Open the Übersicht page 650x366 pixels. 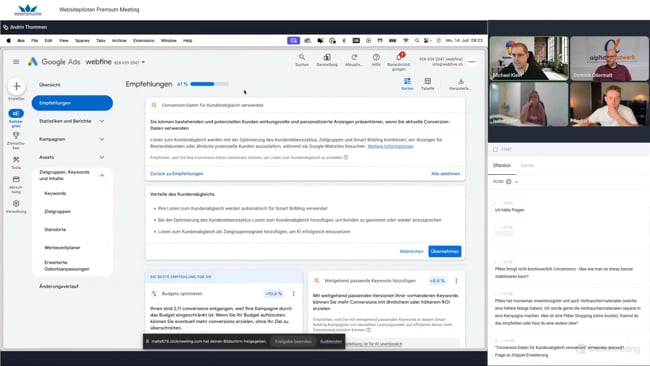coord(50,85)
